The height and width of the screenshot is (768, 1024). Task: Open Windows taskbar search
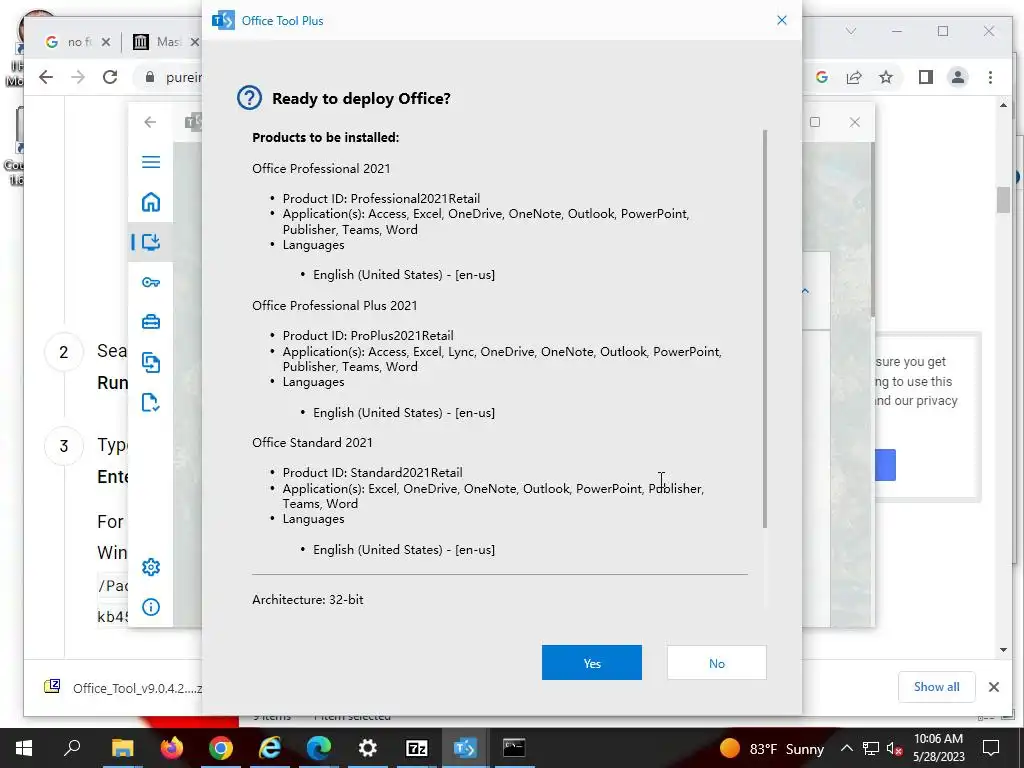pyautogui.click(x=72, y=748)
